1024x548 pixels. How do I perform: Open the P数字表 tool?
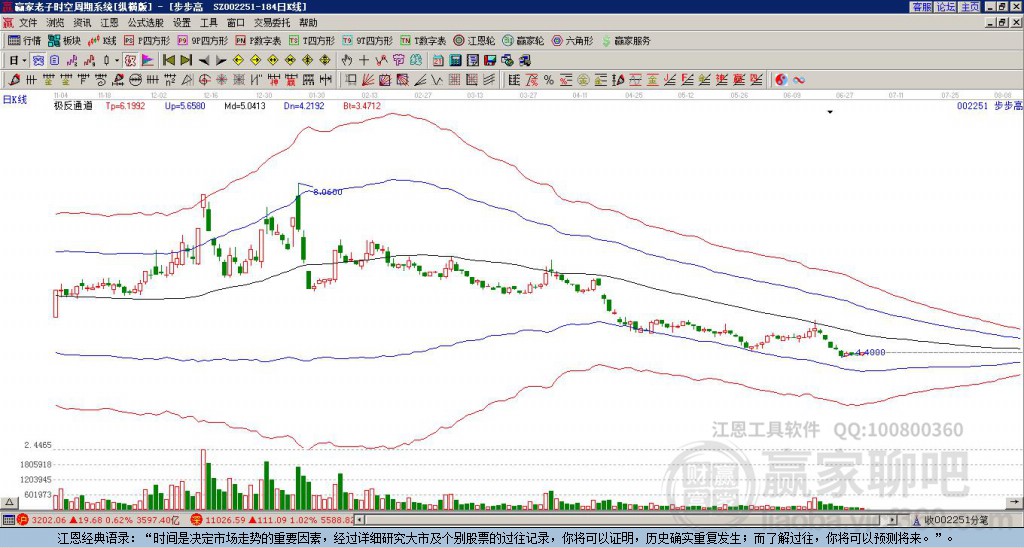click(258, 40)
